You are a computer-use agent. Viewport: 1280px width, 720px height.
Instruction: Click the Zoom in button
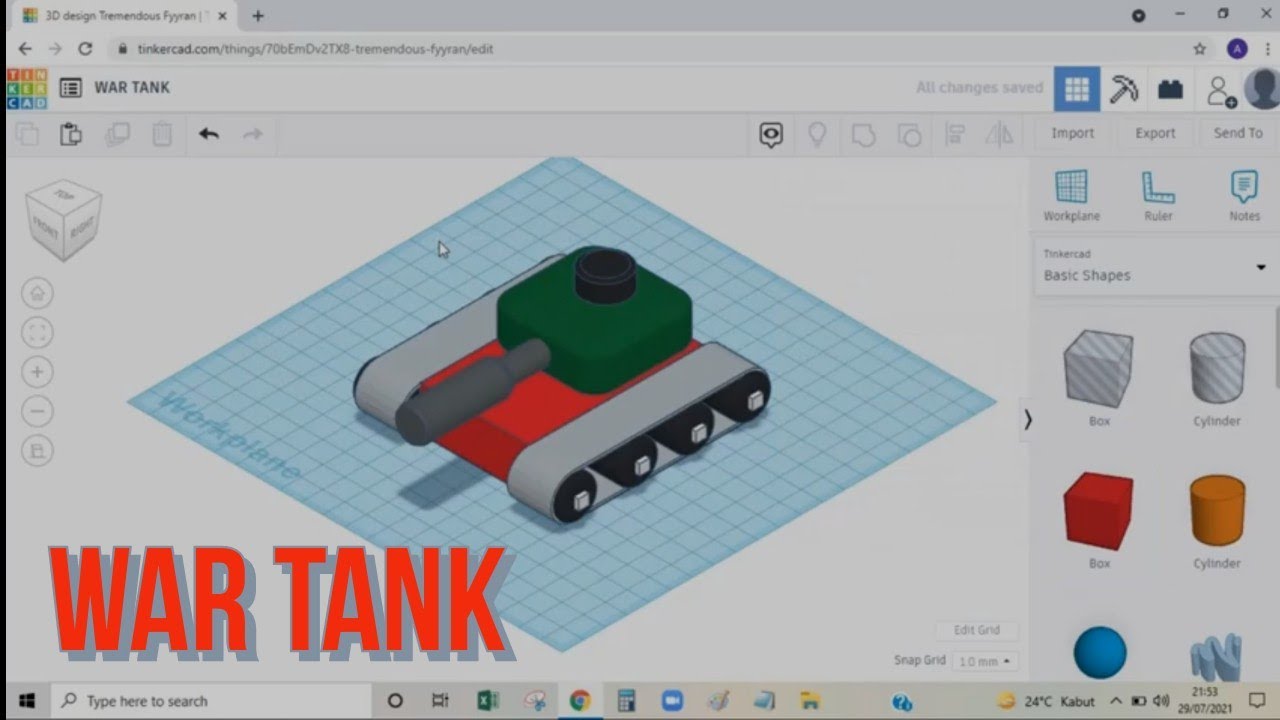[x=38, y=372]
